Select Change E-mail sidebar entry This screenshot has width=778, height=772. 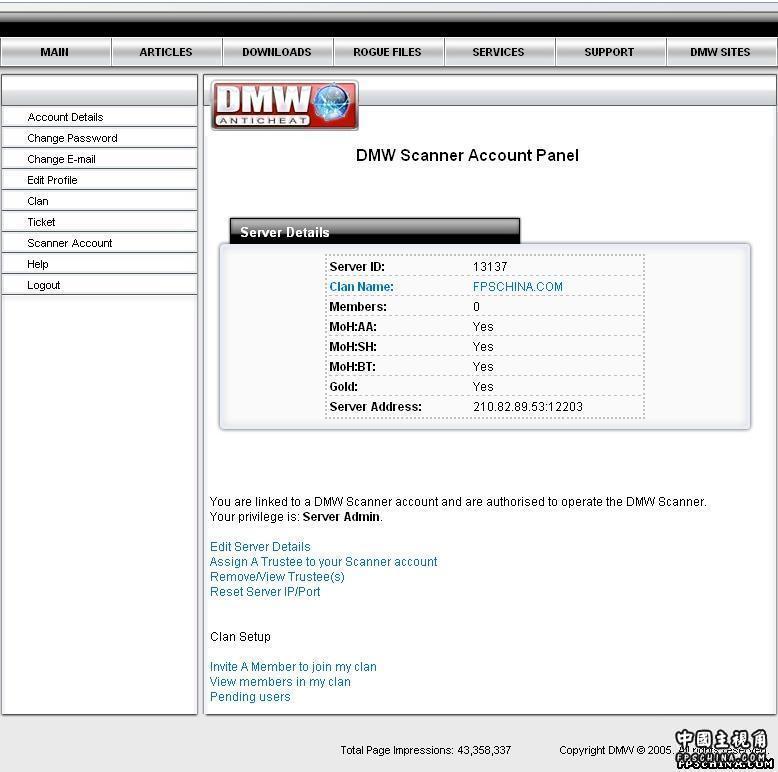[x=99, y=159]
